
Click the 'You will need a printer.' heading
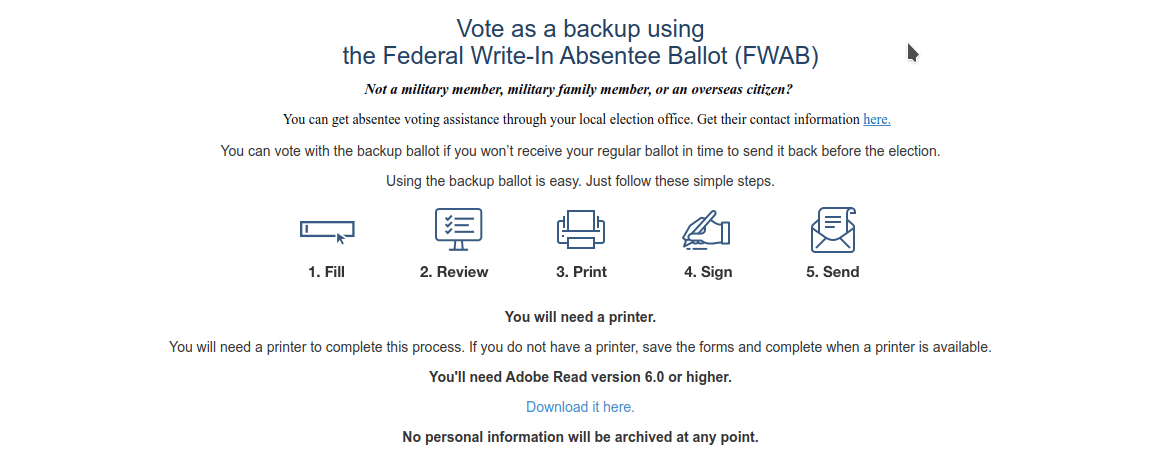580,317
